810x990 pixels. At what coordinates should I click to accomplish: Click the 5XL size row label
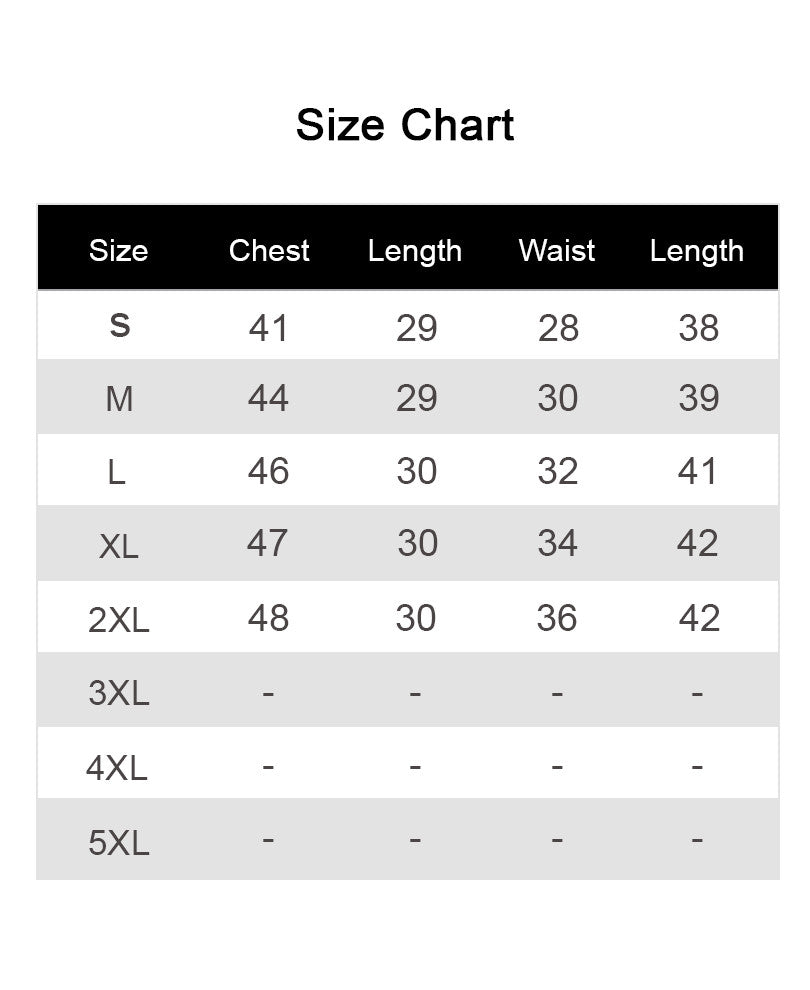[119, 843]
